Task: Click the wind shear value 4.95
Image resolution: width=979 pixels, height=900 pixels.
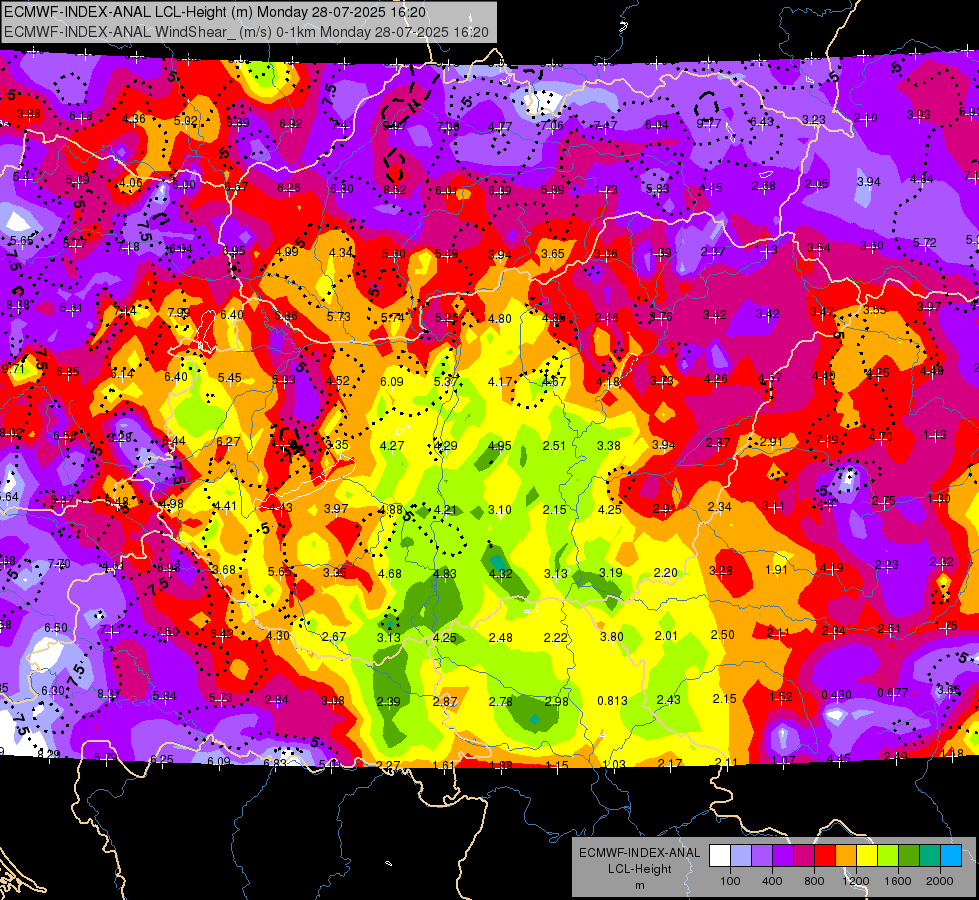Action: pyautogui.click(x=499, y=445)
